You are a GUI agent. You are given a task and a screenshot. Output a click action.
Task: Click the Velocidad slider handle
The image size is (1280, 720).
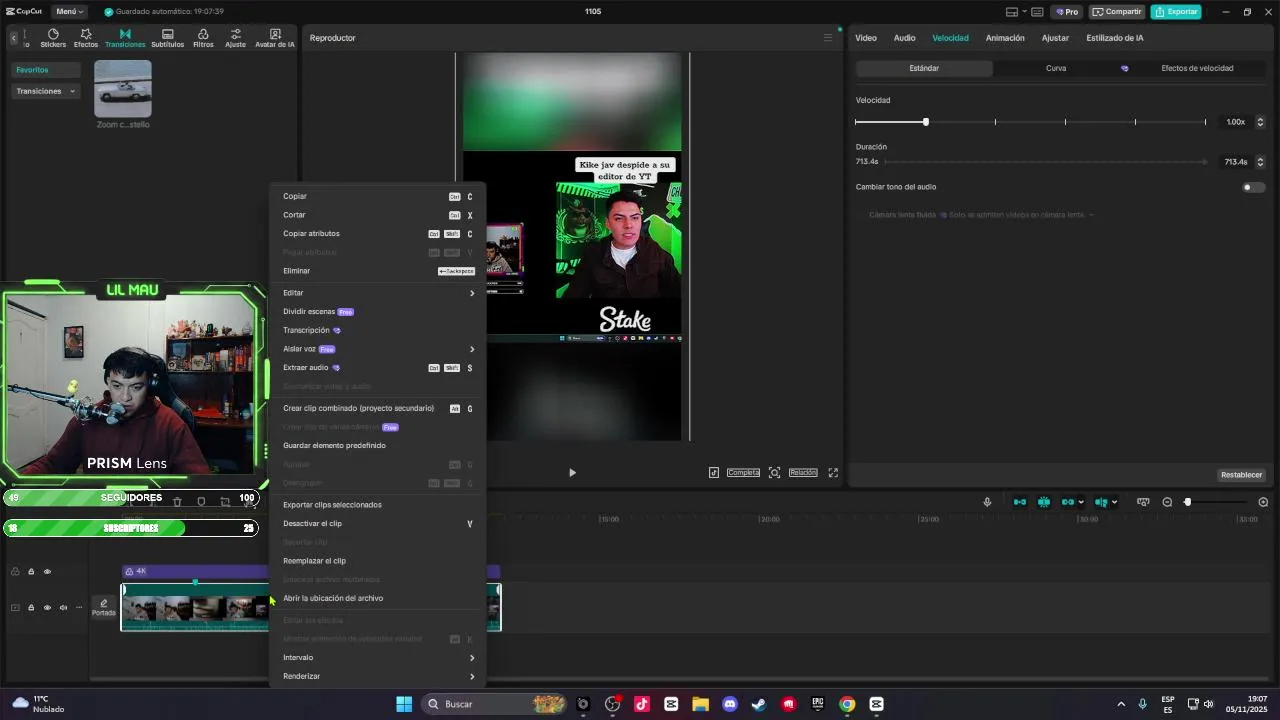pyautogui.click(x=926, y=122)
